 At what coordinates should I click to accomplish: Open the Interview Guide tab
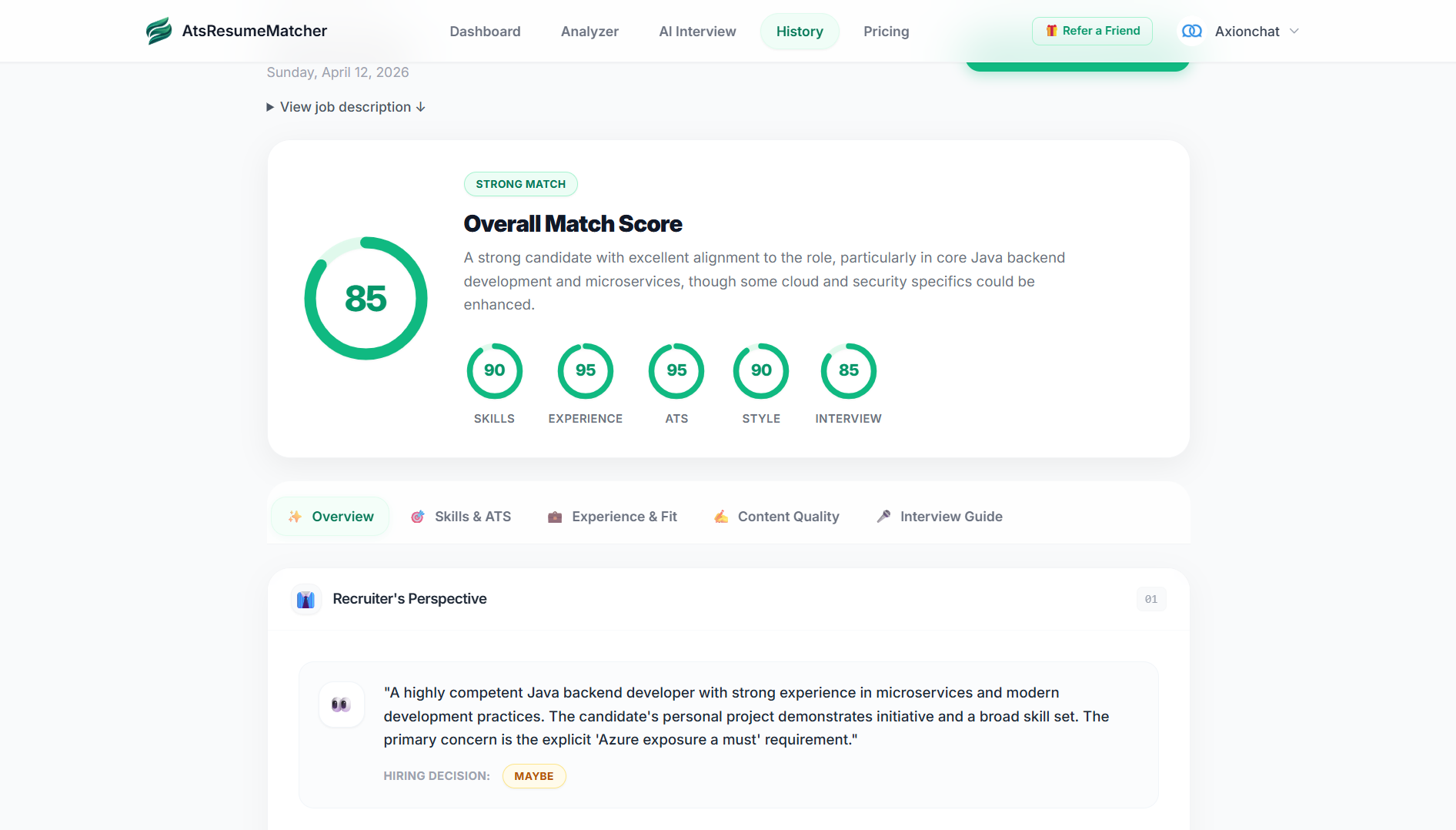pyautogui.click(x=940, y=517)
